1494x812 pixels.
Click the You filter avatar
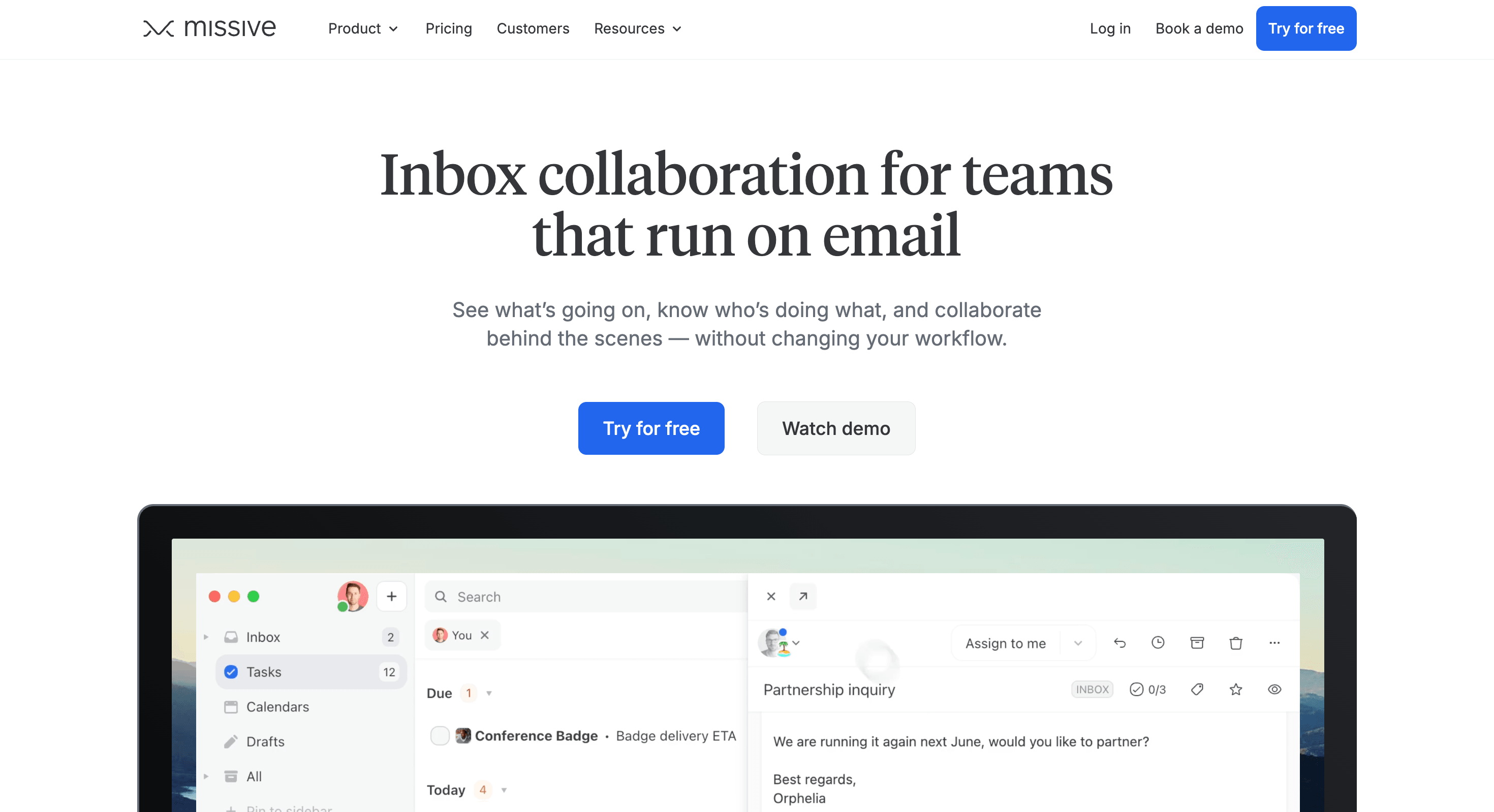(x=440, y=635)
